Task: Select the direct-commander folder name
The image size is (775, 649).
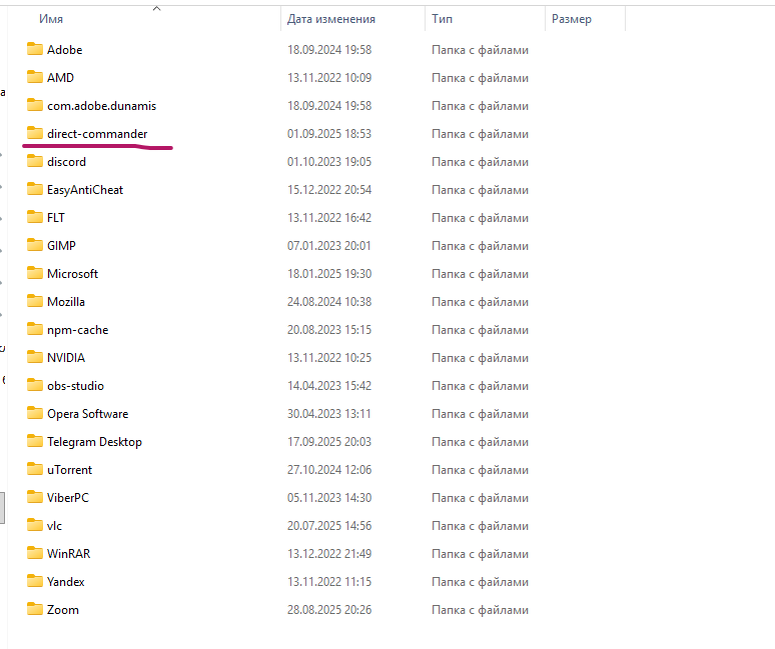Action: click(x=97, y=134)
